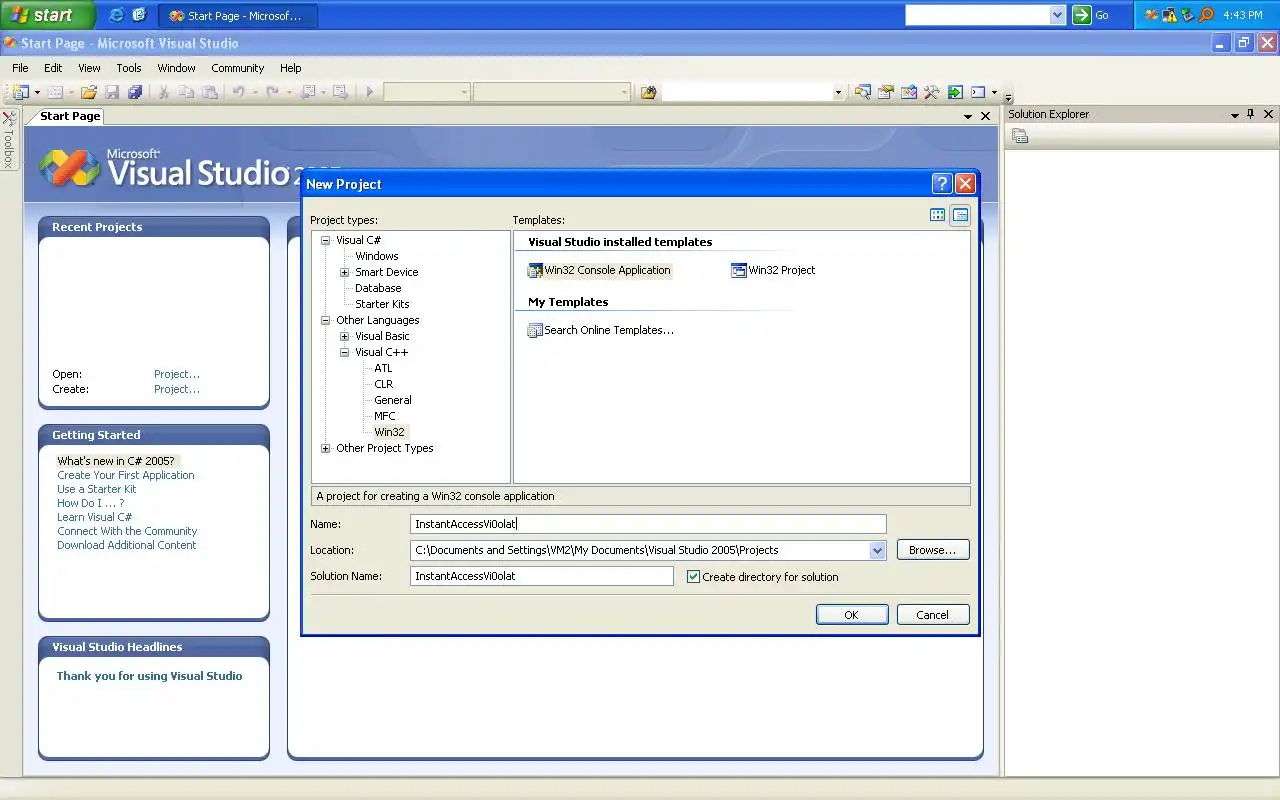The width and height of the screenshot is (1280, 800).
Task: Open the Start Page active files dropdown
Action: 968,117
